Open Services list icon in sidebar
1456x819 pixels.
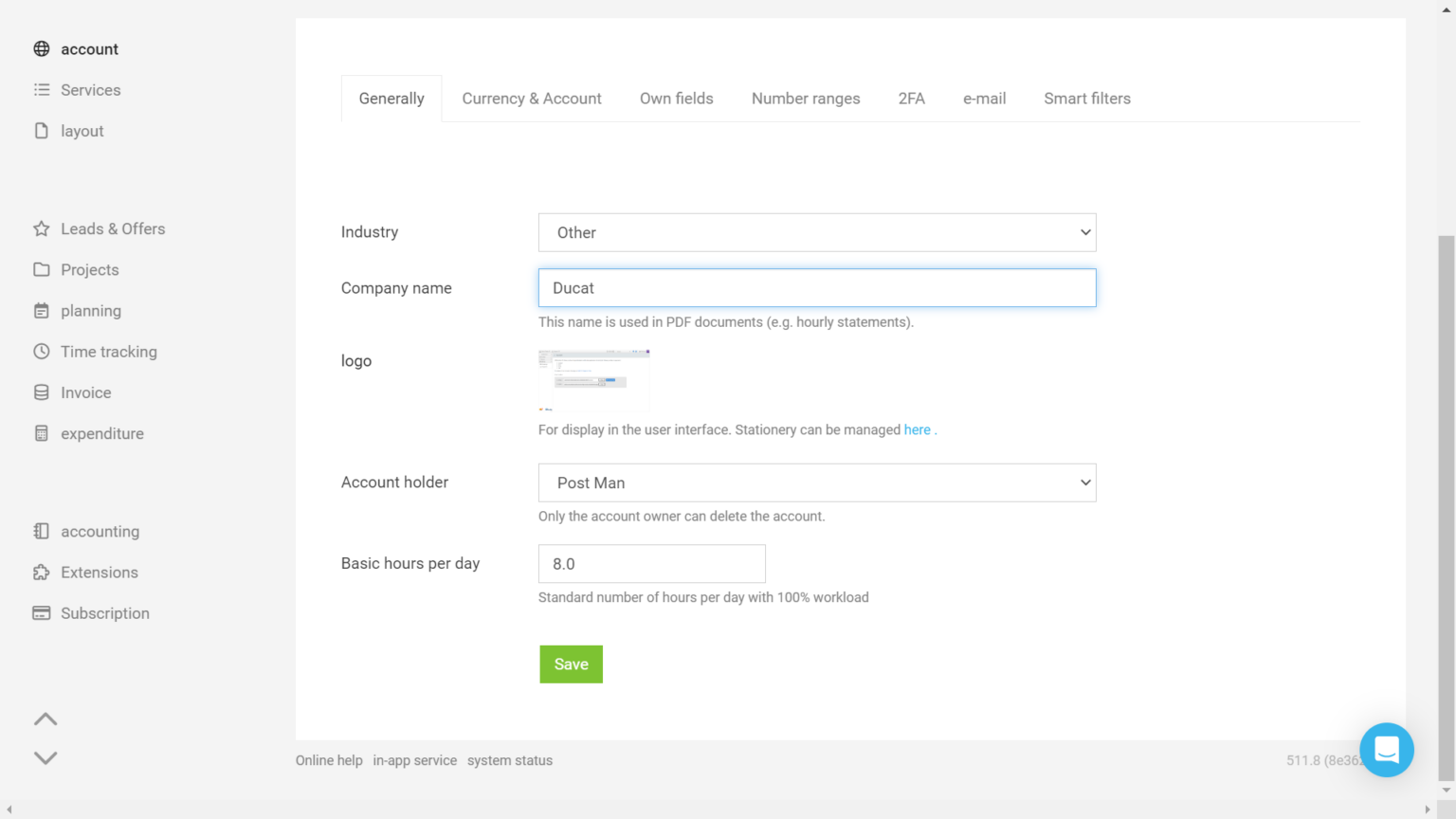pos(42,90)
